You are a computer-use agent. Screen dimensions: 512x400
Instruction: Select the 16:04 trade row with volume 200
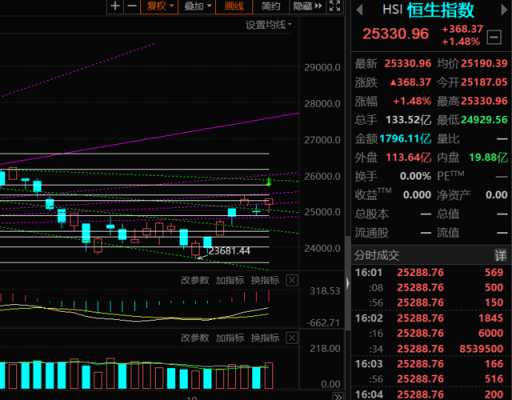430,394
